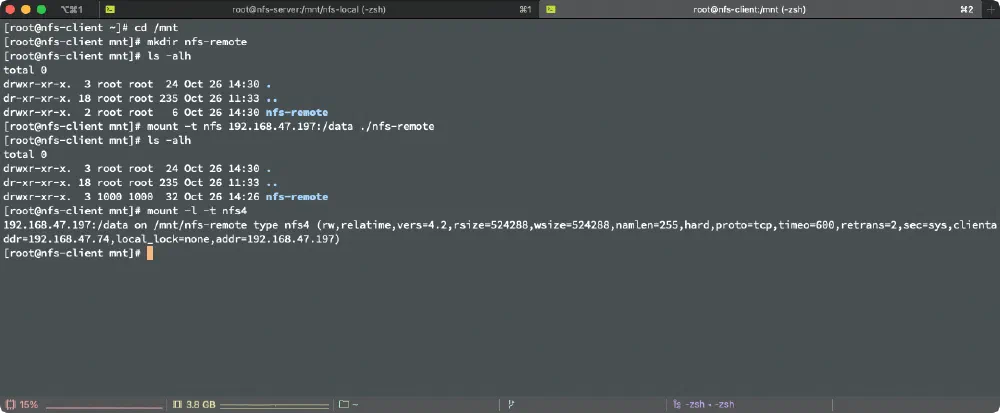This screenshot has height=413, width=1000.
Task: Click the CPU usage 15% indicator
Action: click(22, 404)
